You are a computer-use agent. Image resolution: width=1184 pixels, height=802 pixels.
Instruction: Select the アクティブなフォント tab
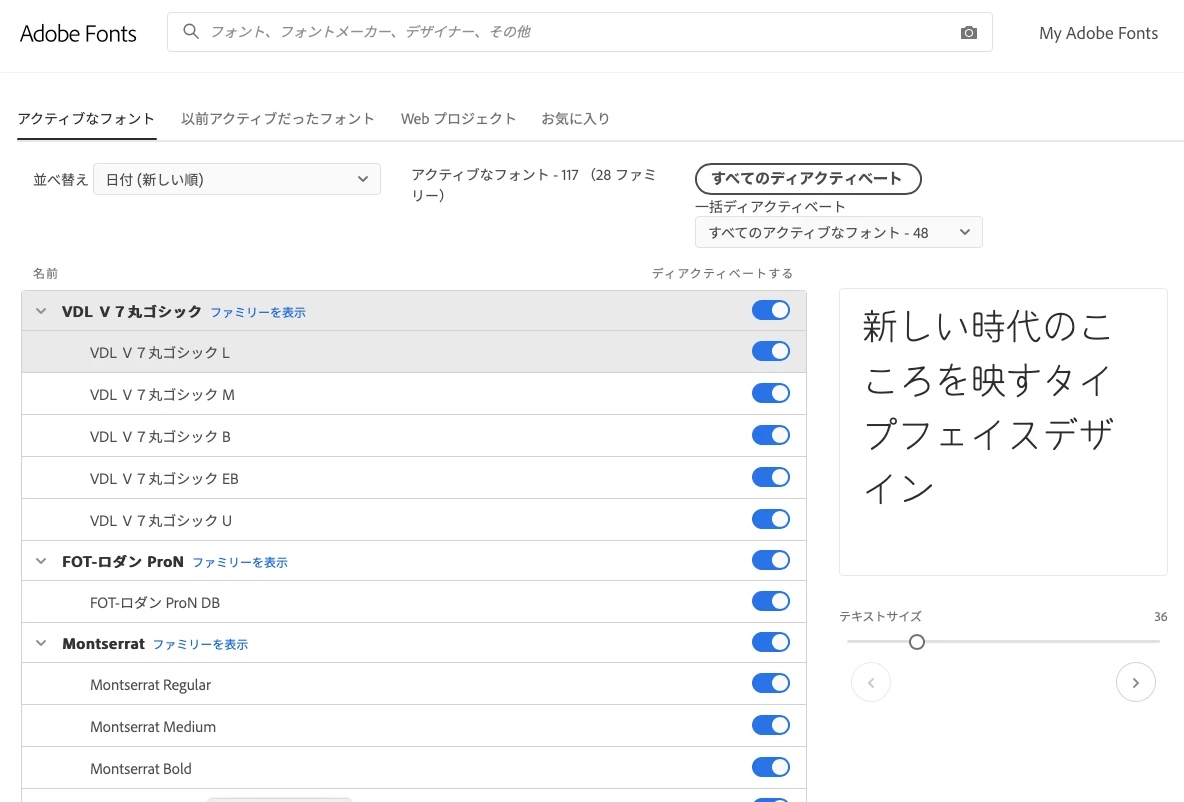coord(86,119)
